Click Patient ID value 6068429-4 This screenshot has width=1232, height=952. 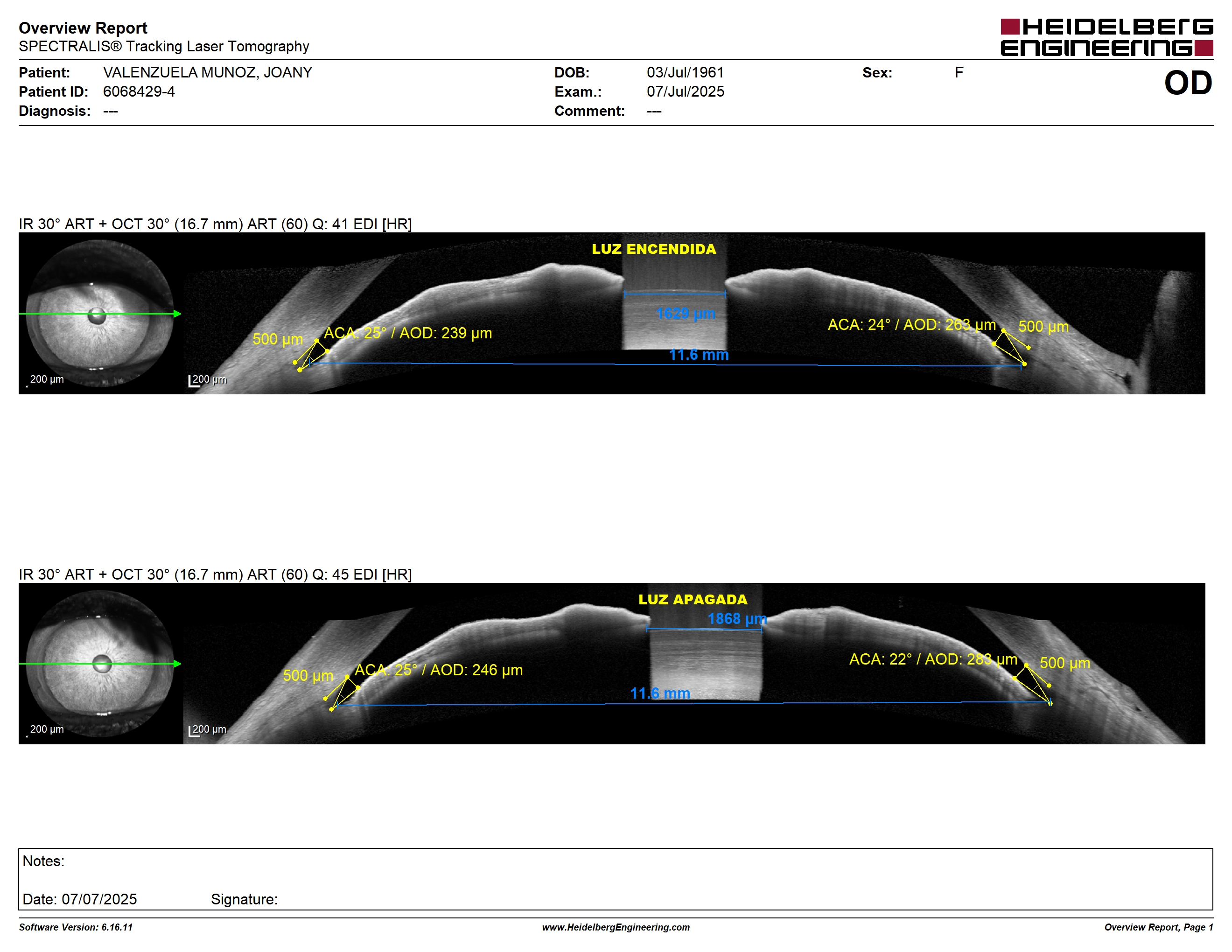(139, 91)
